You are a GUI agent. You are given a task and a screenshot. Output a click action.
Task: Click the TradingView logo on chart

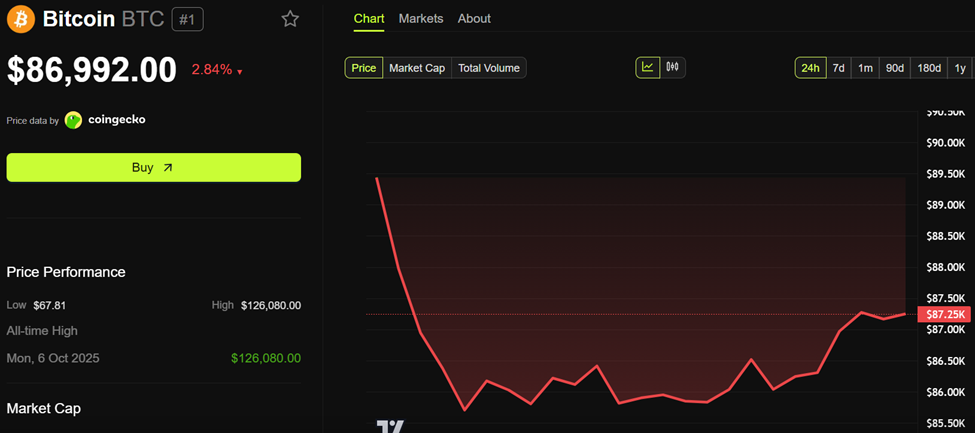pos(390,427)
